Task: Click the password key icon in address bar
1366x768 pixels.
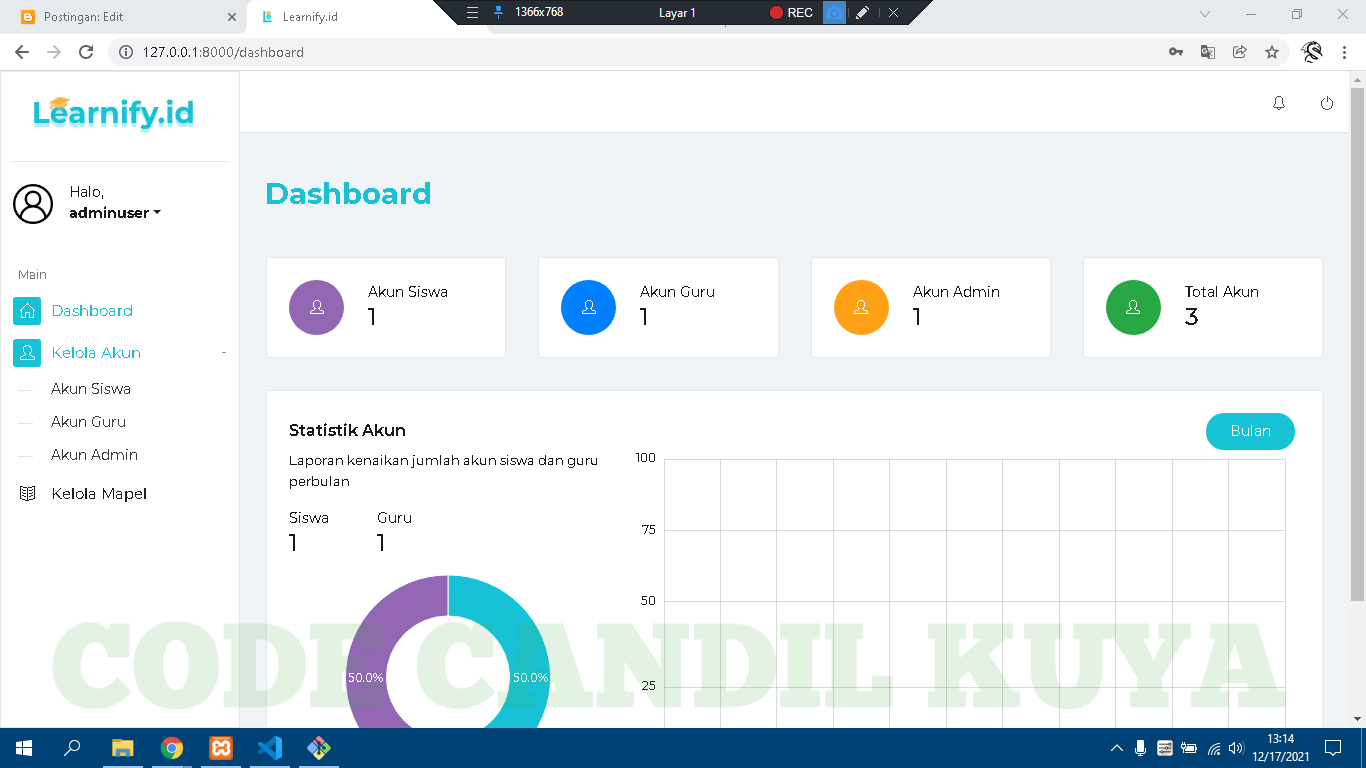Action: [1176, 52]
